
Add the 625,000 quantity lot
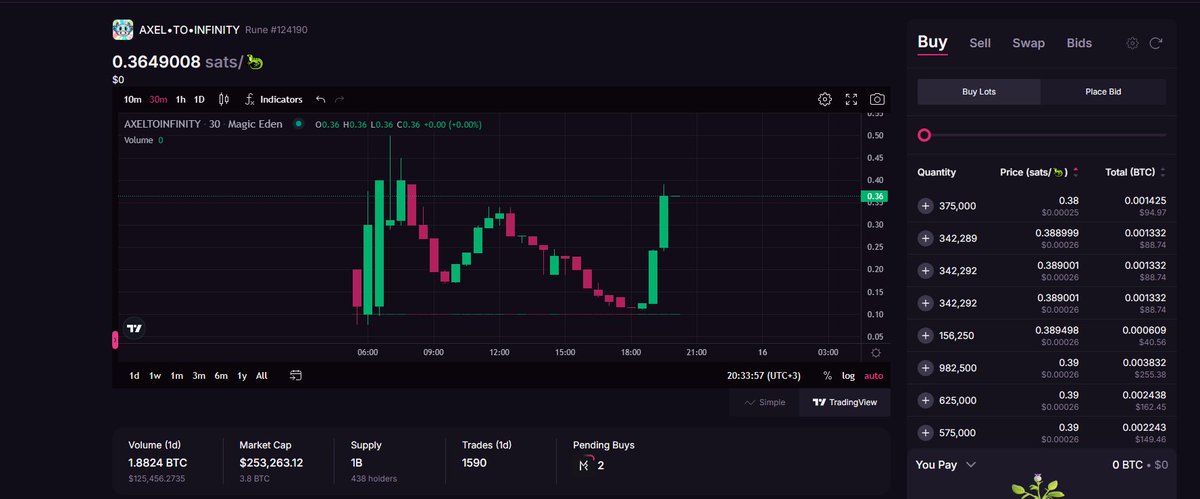click(x=925, y=400)
